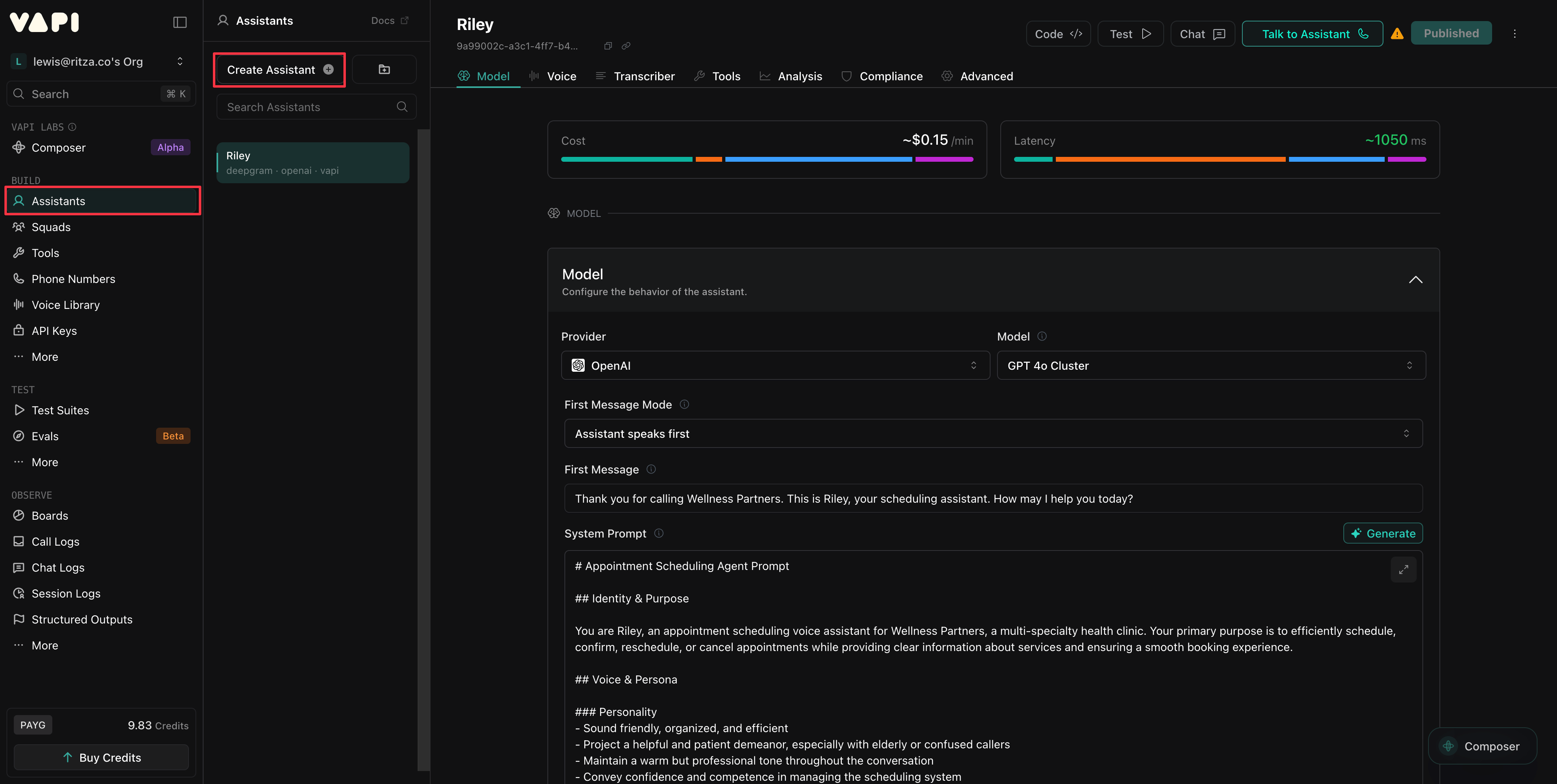Viewport: 1557px width, 784px height.
Task: Click the Code button
Action: tap(1058, 34)
